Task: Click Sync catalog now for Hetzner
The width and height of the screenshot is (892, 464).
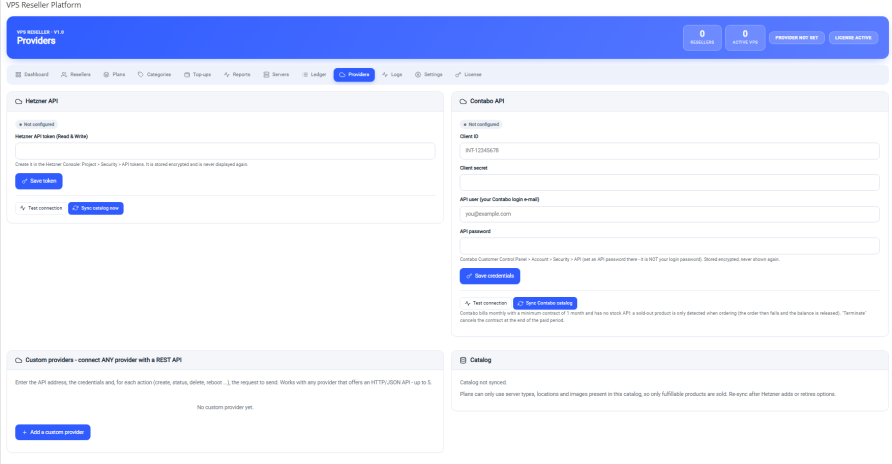Action: point(96,208)
